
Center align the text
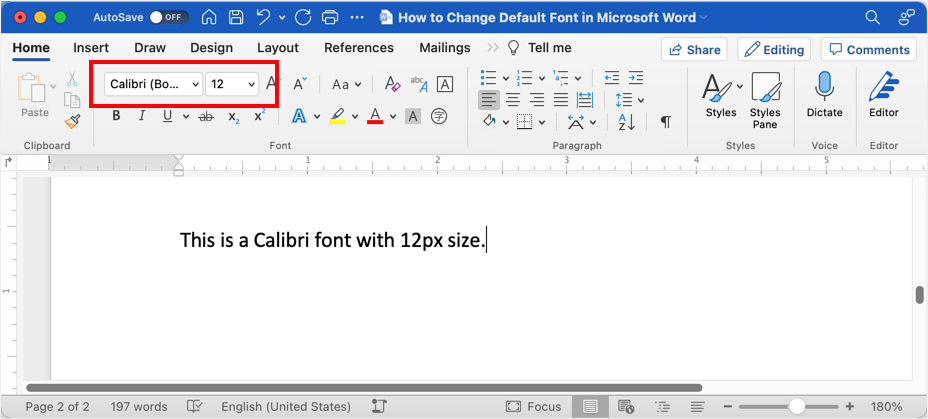tap(513, 99)
